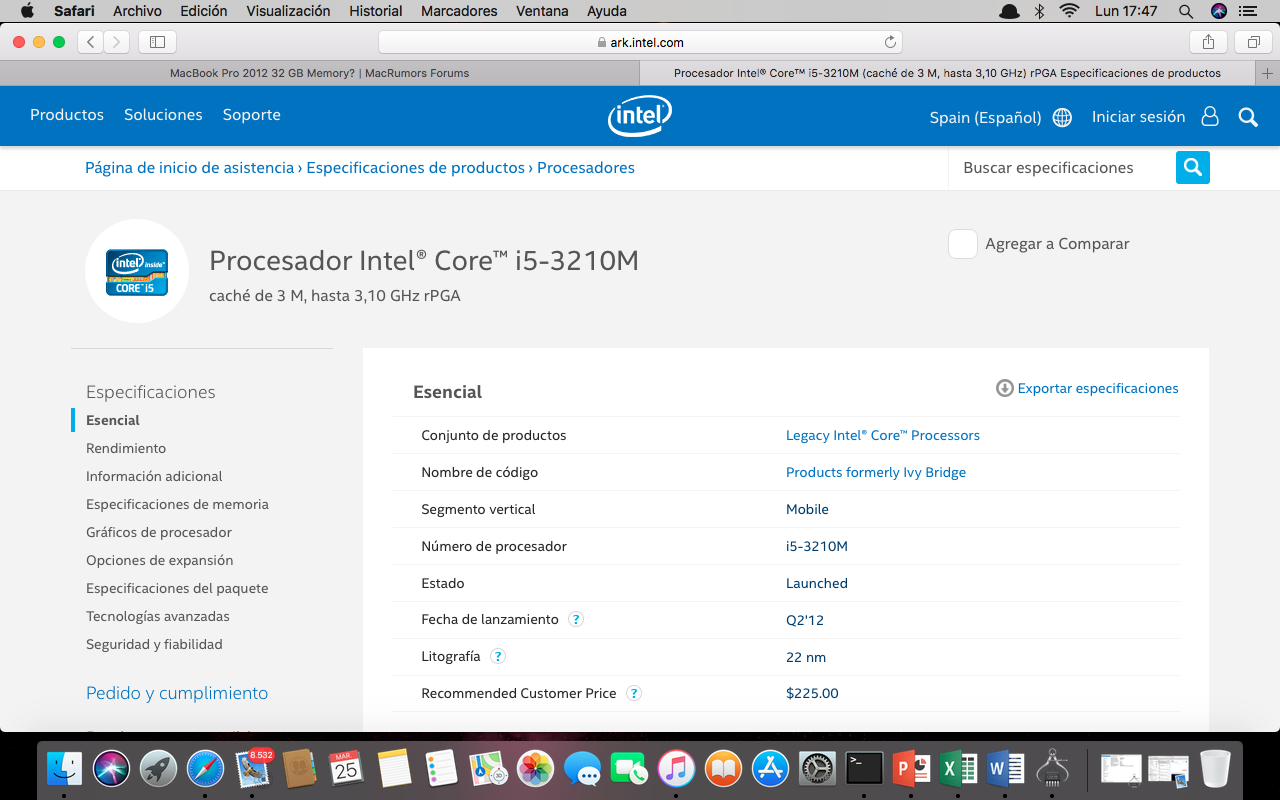Open the Historial menu
1280x800 pixels.
(376, 11)
